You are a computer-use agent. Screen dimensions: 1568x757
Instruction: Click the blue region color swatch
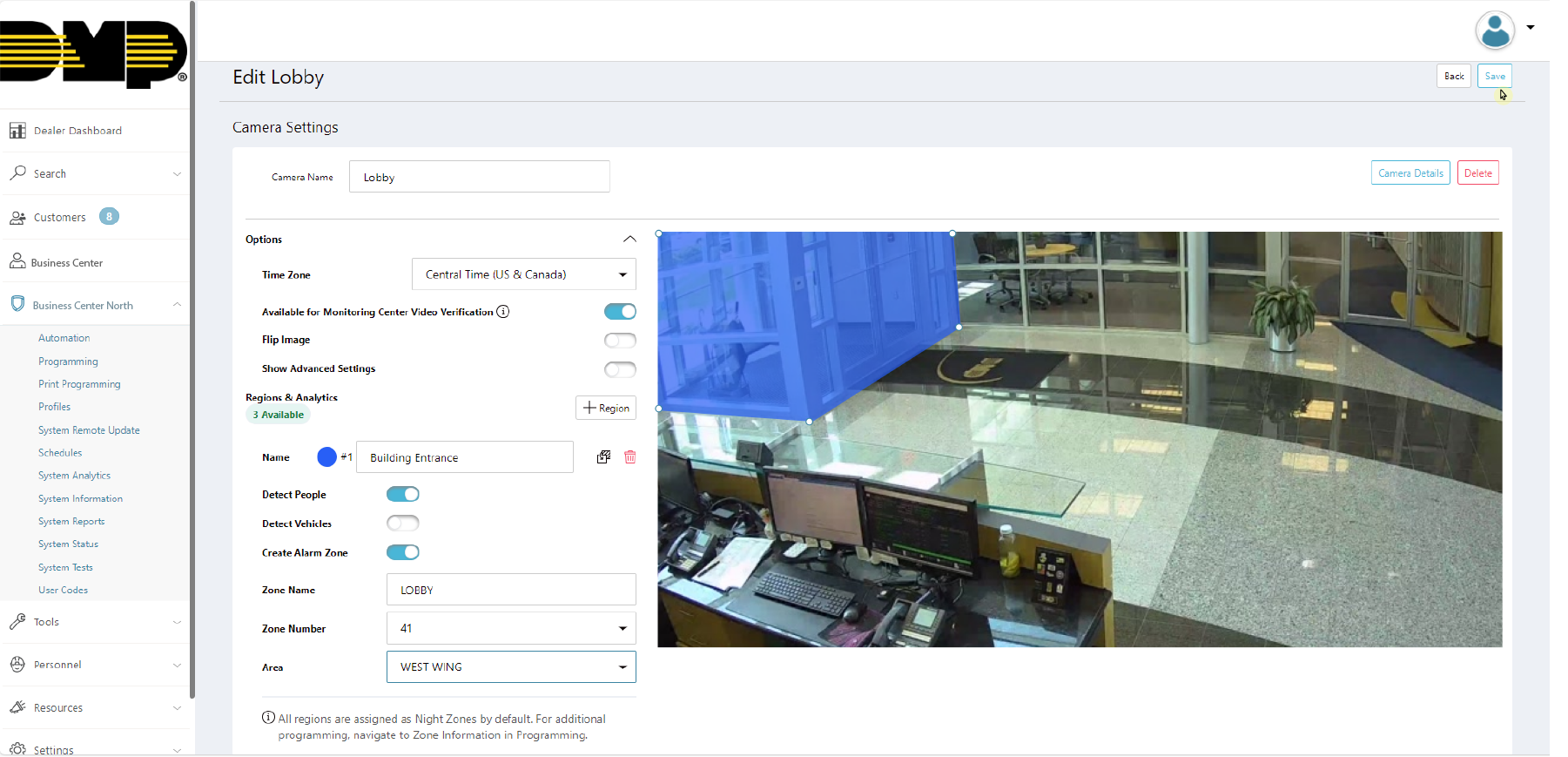point(326,457)
